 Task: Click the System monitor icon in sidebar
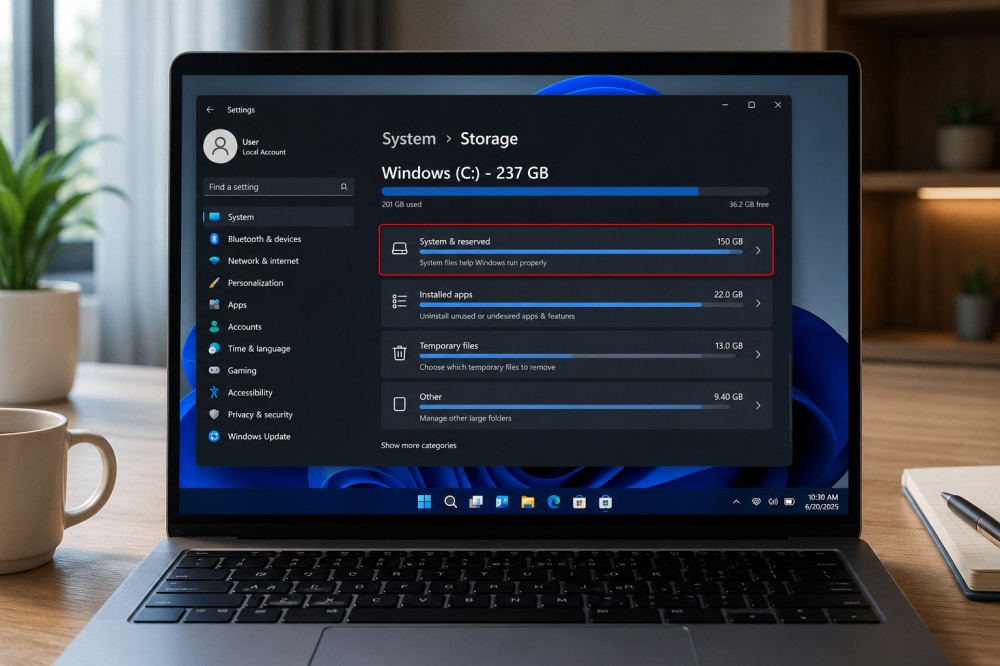(x=214, y=217)
